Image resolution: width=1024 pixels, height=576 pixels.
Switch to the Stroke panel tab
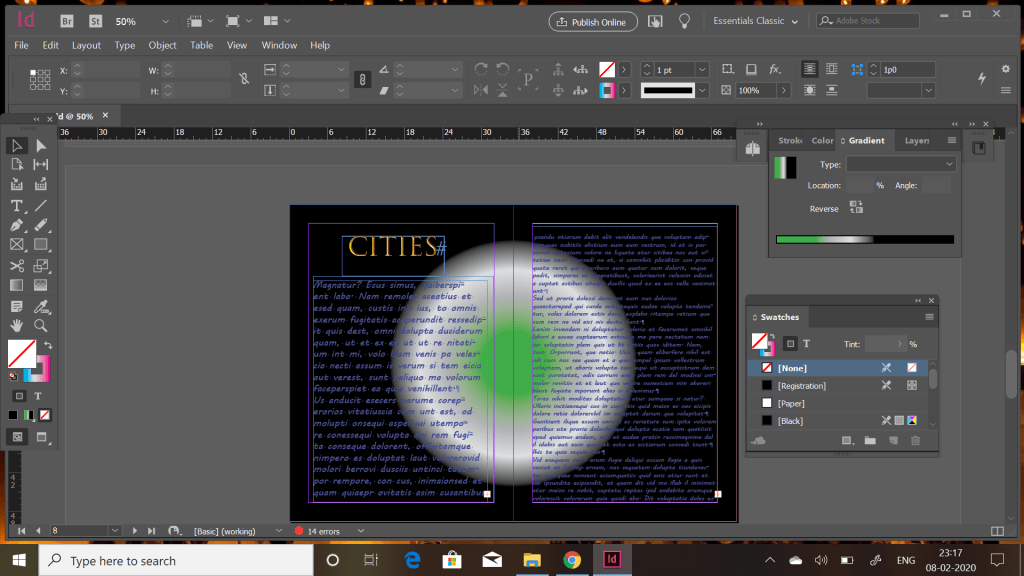(x=790, y=141)
